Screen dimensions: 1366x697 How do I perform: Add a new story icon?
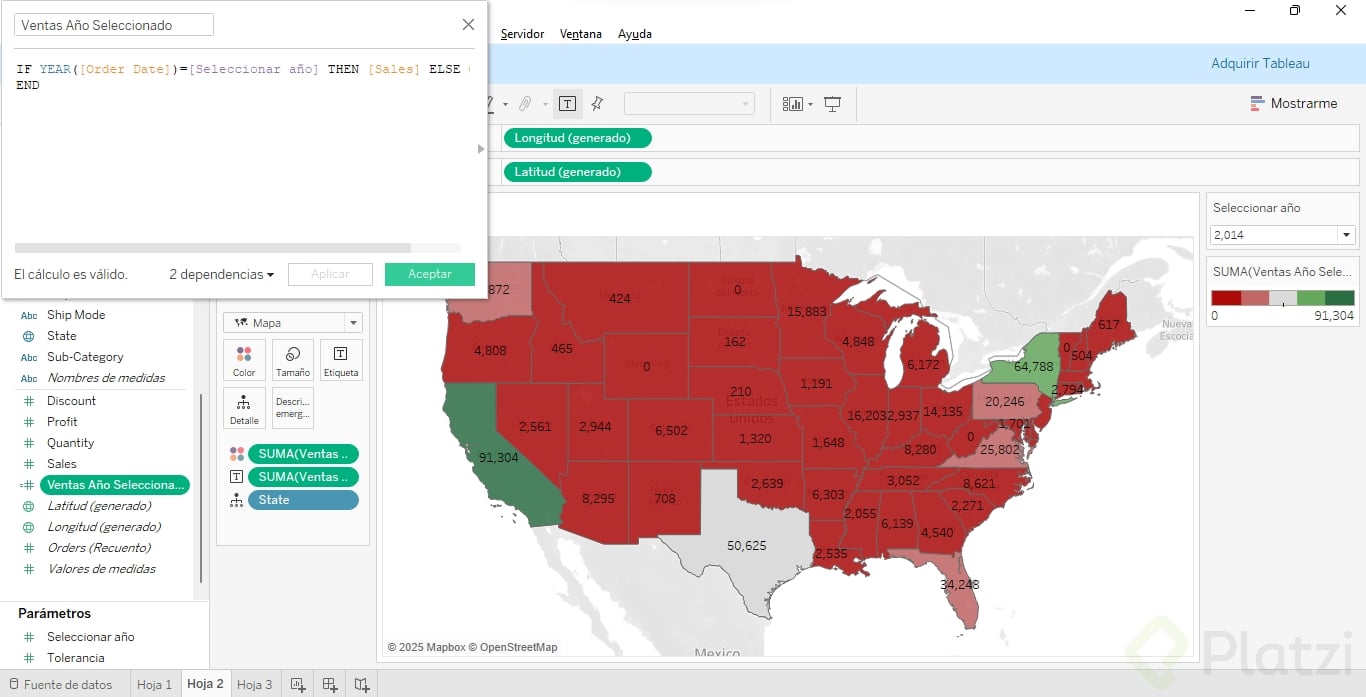tap(362, 685)
